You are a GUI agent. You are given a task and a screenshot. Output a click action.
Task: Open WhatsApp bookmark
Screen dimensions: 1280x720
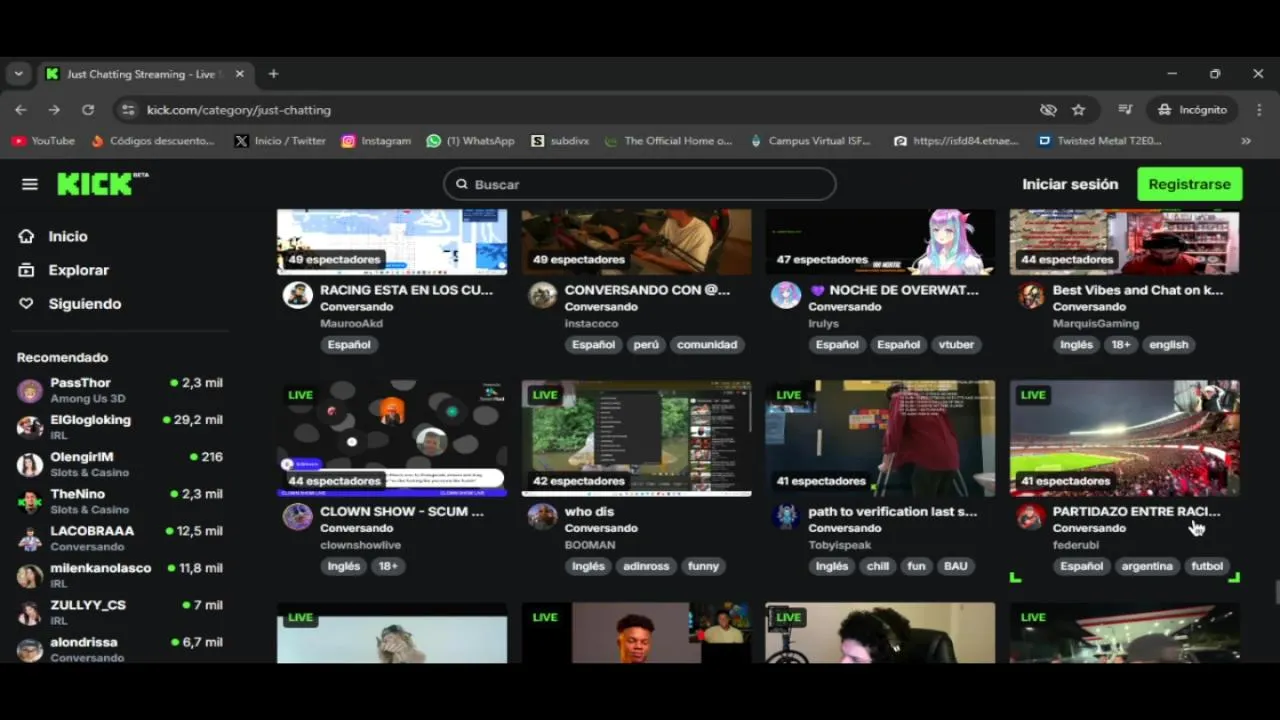point(470,141)
